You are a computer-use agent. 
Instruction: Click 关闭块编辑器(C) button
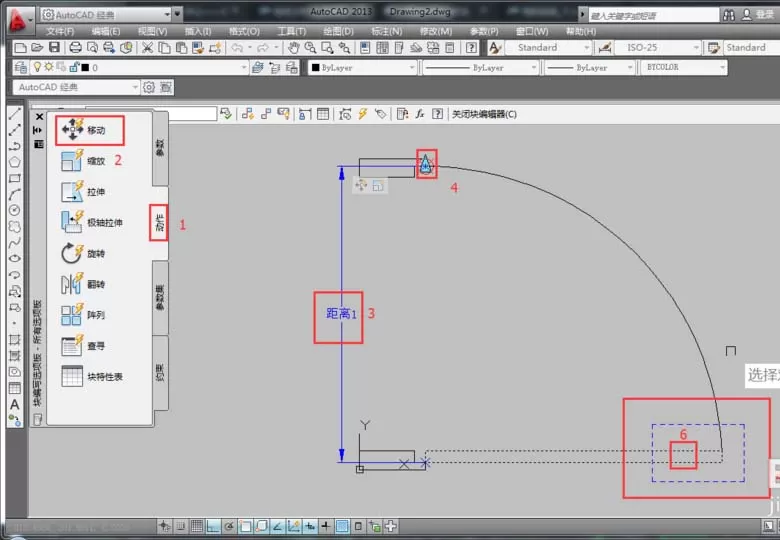point(484,114)
